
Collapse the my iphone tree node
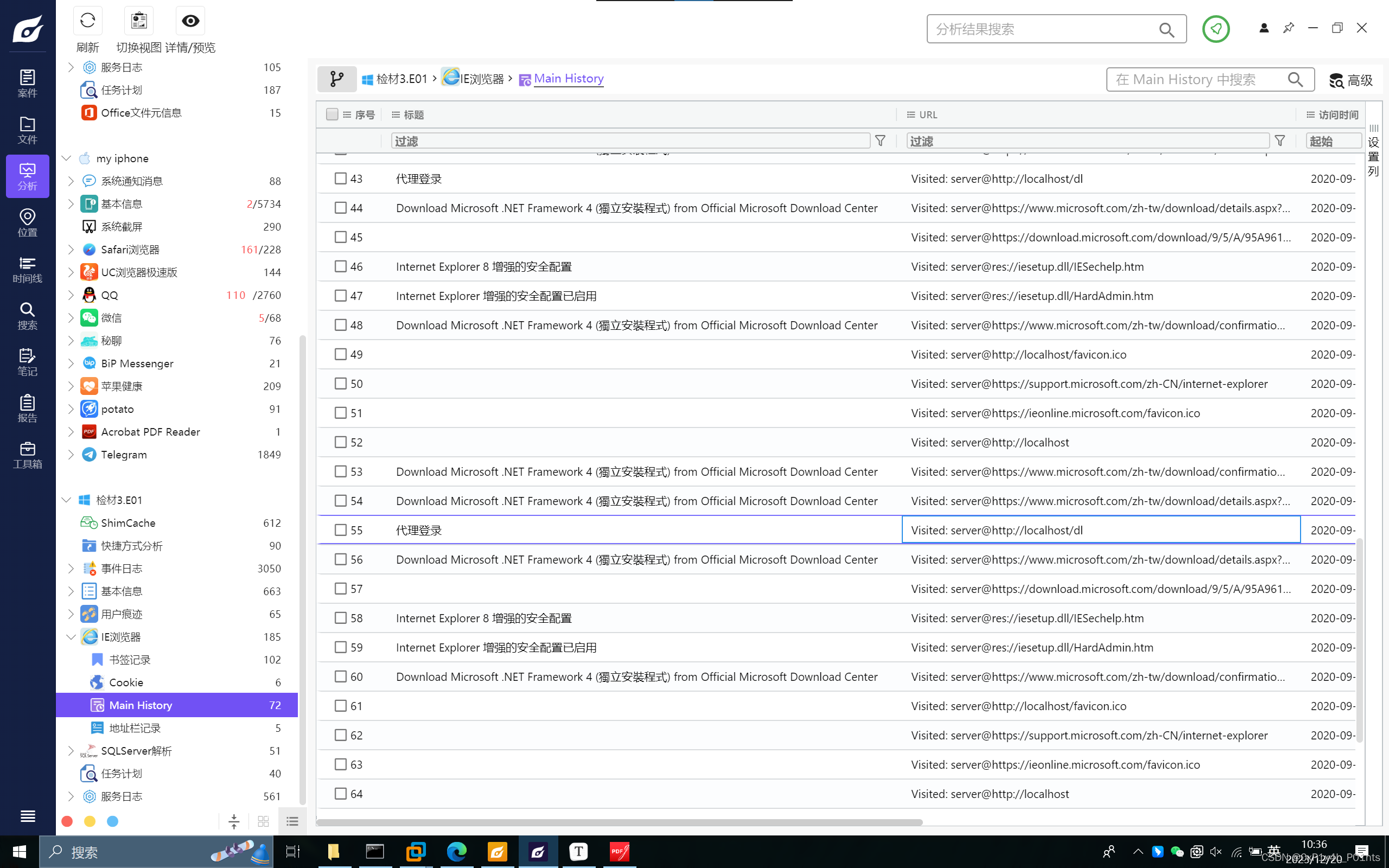point(66,158)
